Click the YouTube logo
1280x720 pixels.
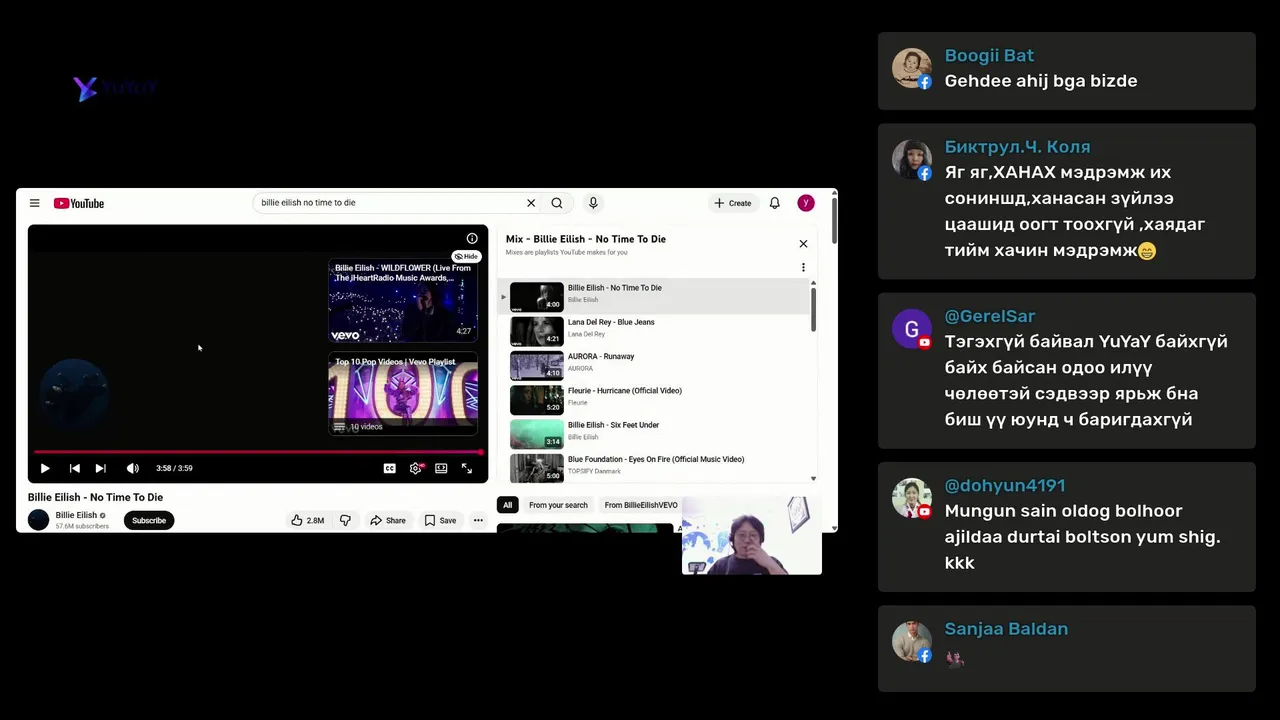(79, 203)
